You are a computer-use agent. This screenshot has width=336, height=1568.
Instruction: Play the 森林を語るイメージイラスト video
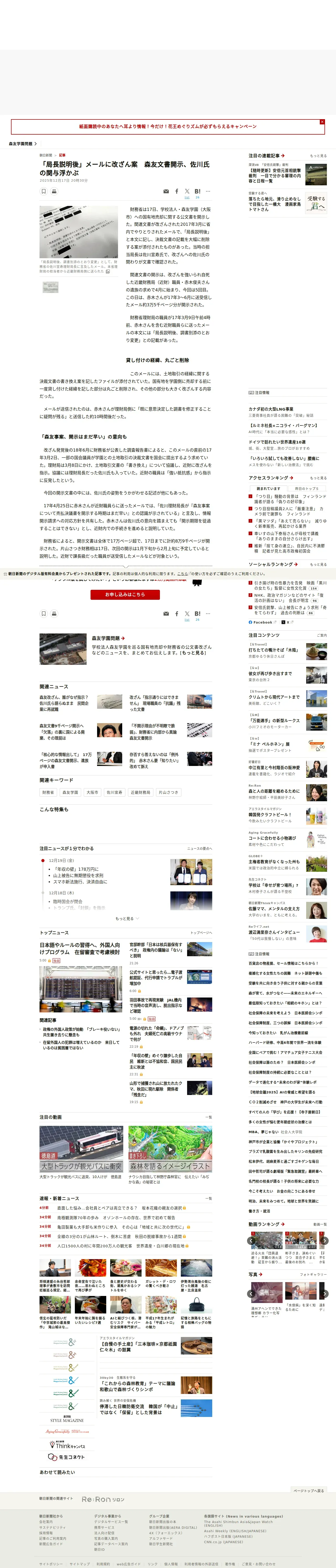pyautogui.click(x=170, y=1149)
